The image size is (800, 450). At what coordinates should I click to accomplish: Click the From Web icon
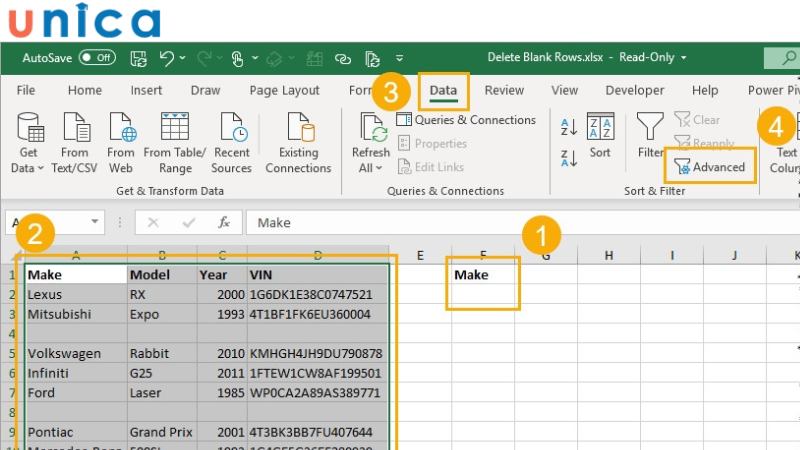point(121,140)
